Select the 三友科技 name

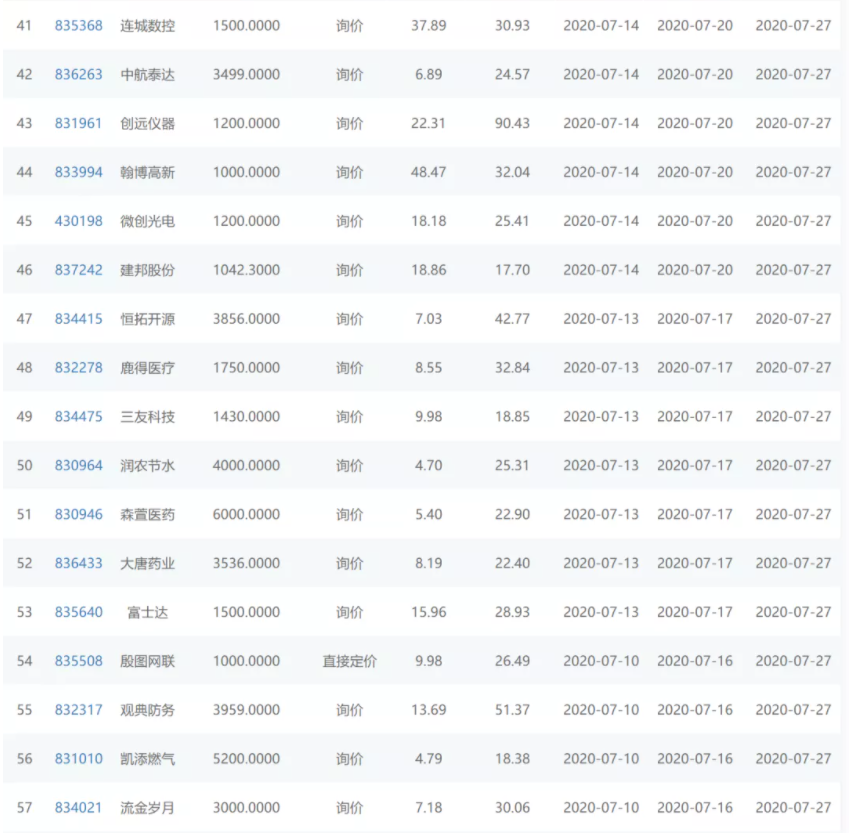click(x=147, y=416)
